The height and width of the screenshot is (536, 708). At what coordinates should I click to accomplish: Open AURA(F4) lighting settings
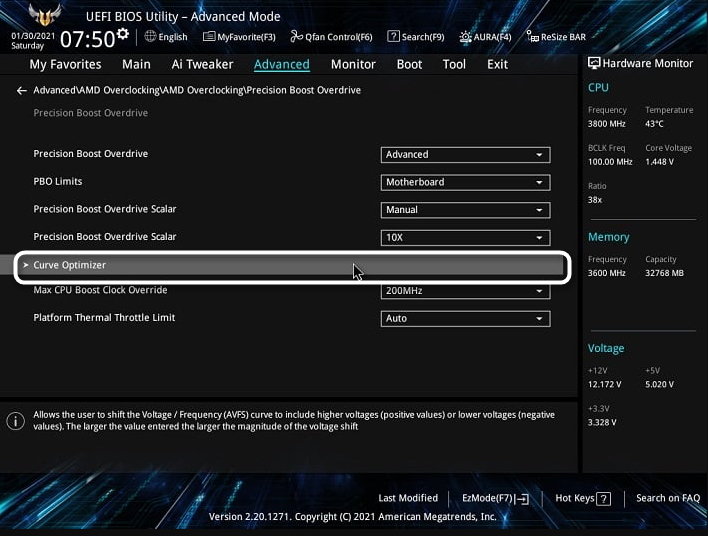tap(485, 37)
